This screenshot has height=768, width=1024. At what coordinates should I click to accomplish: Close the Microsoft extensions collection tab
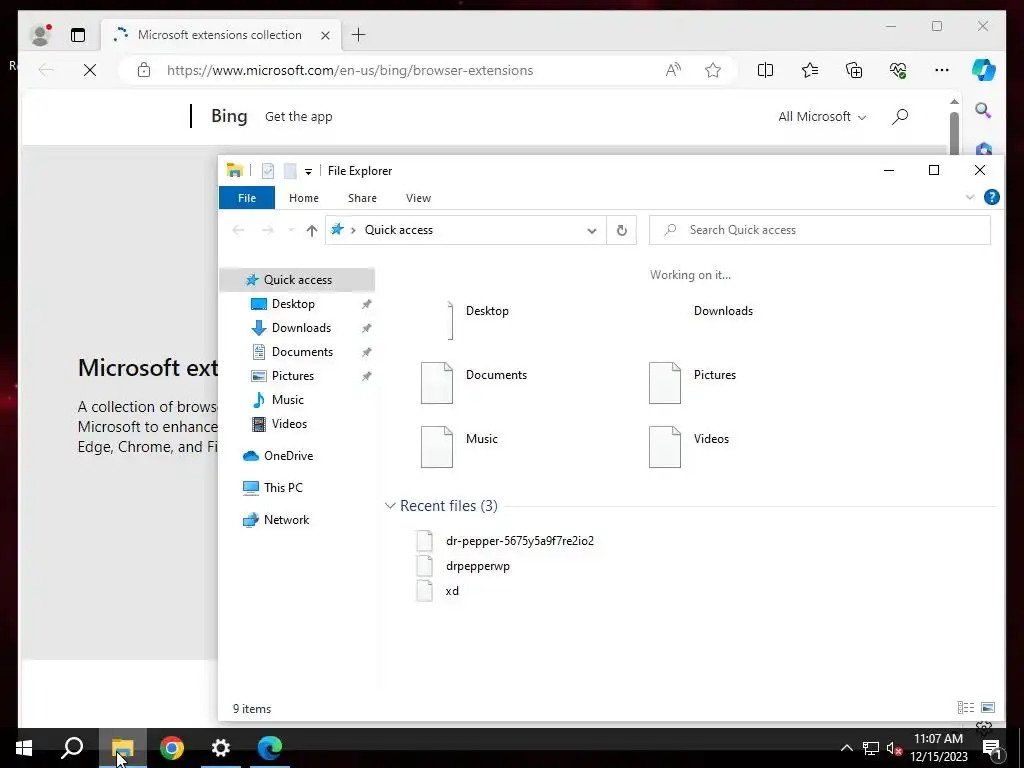(x=325, y=35)
